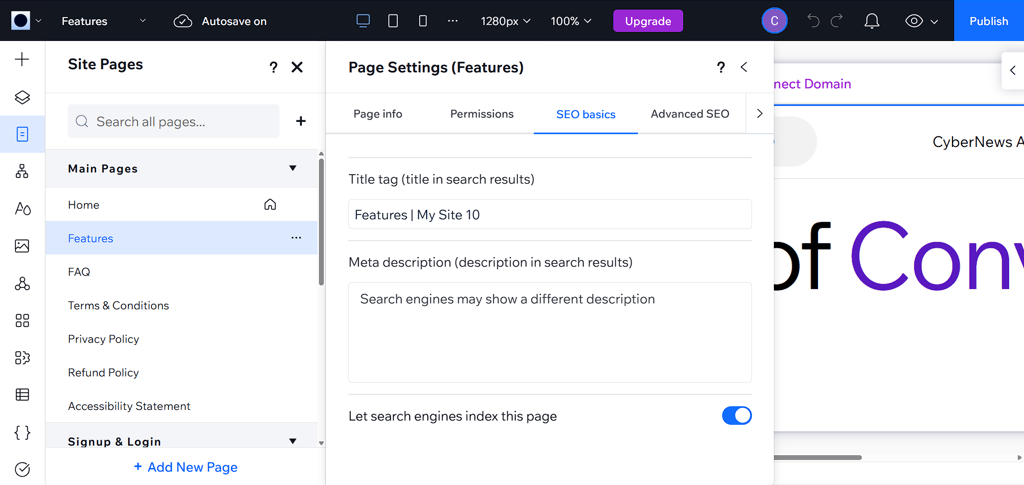Open more breakpoints ellipsis in top bar
1024x485 pixels.
click(x=453, y=21)
